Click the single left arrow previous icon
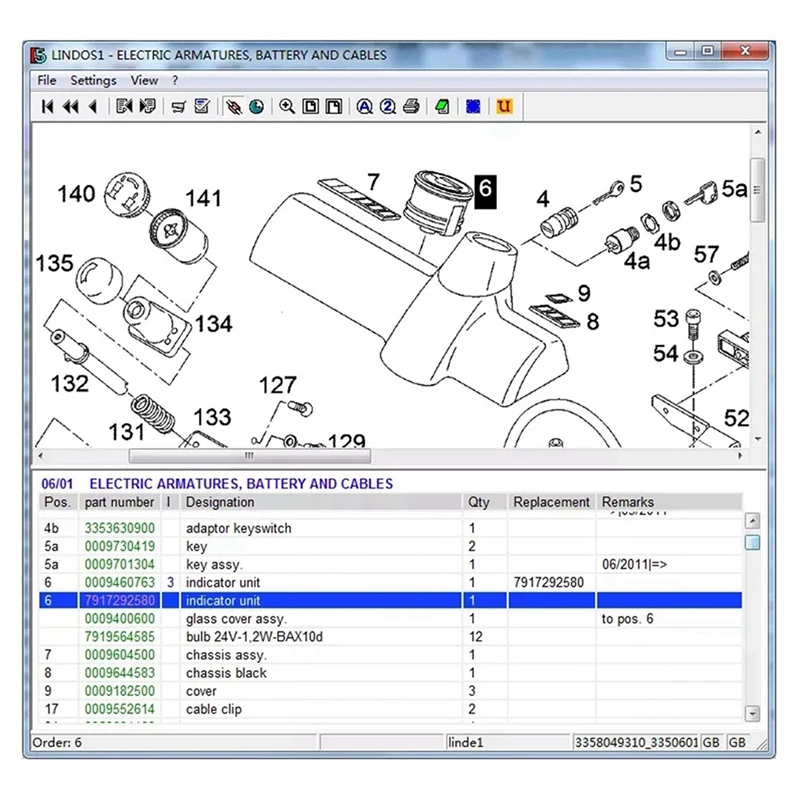The height and width of the screenshot is (800, 800). [x=93, y=107]
